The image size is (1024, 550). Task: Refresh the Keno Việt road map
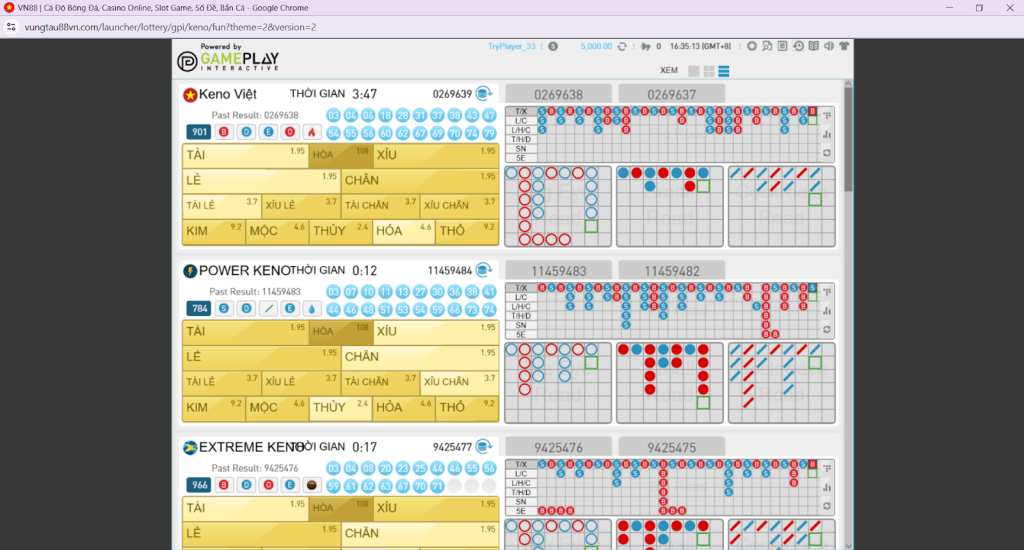827,153
